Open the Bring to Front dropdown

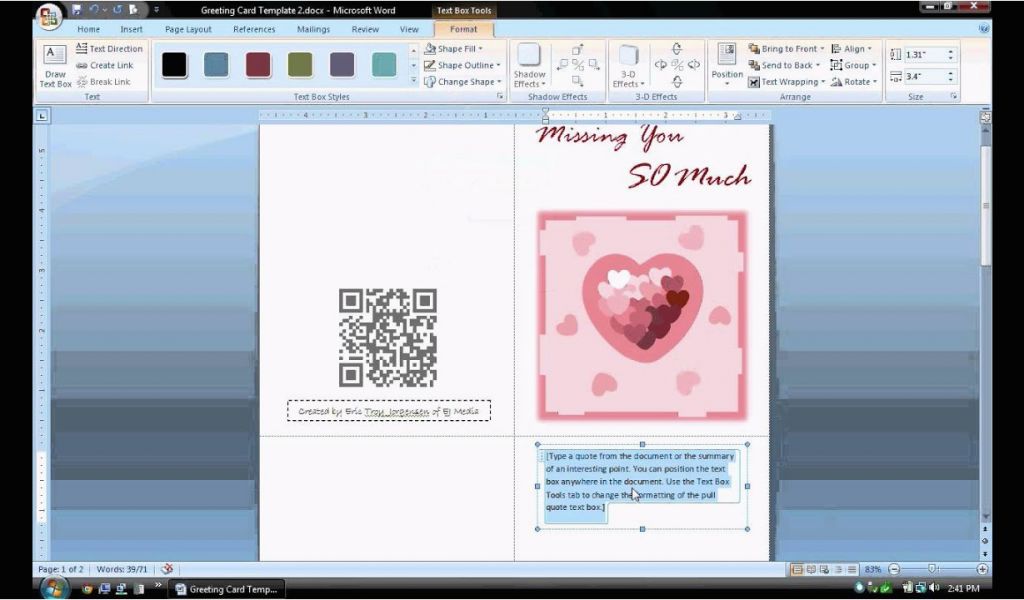point(786,49)
